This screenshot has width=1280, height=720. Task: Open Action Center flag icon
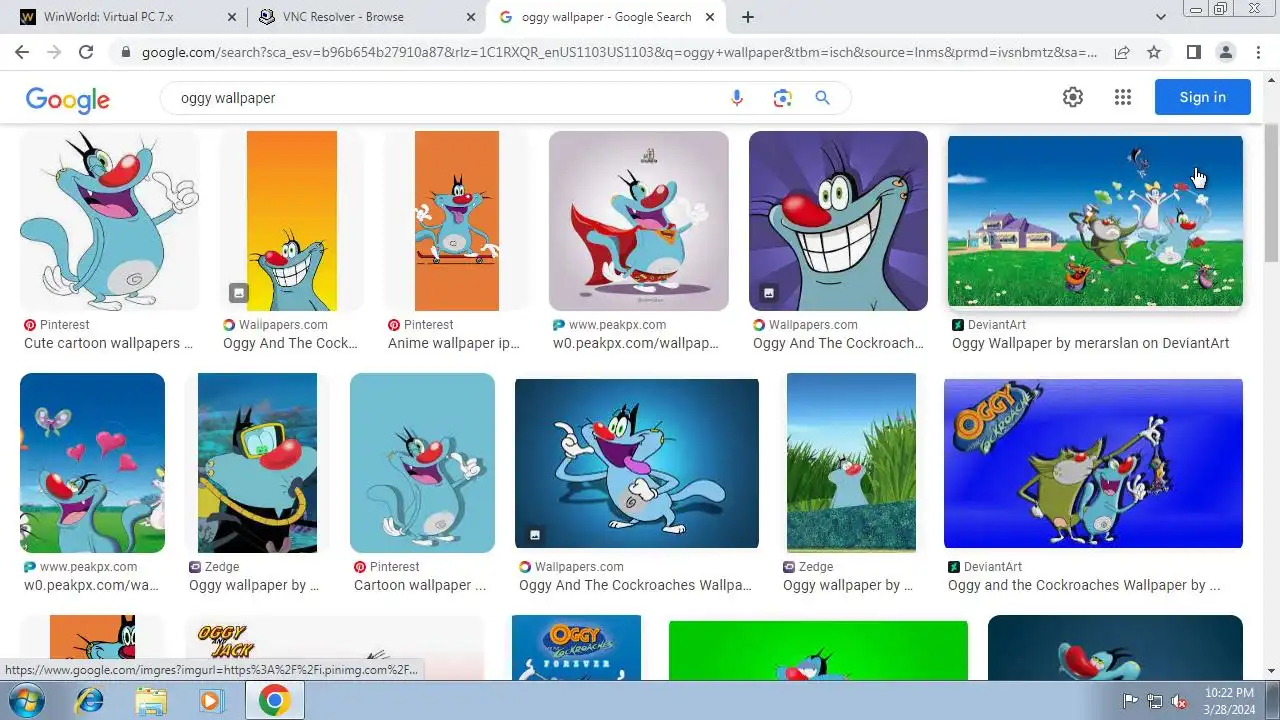[1130, 701]
